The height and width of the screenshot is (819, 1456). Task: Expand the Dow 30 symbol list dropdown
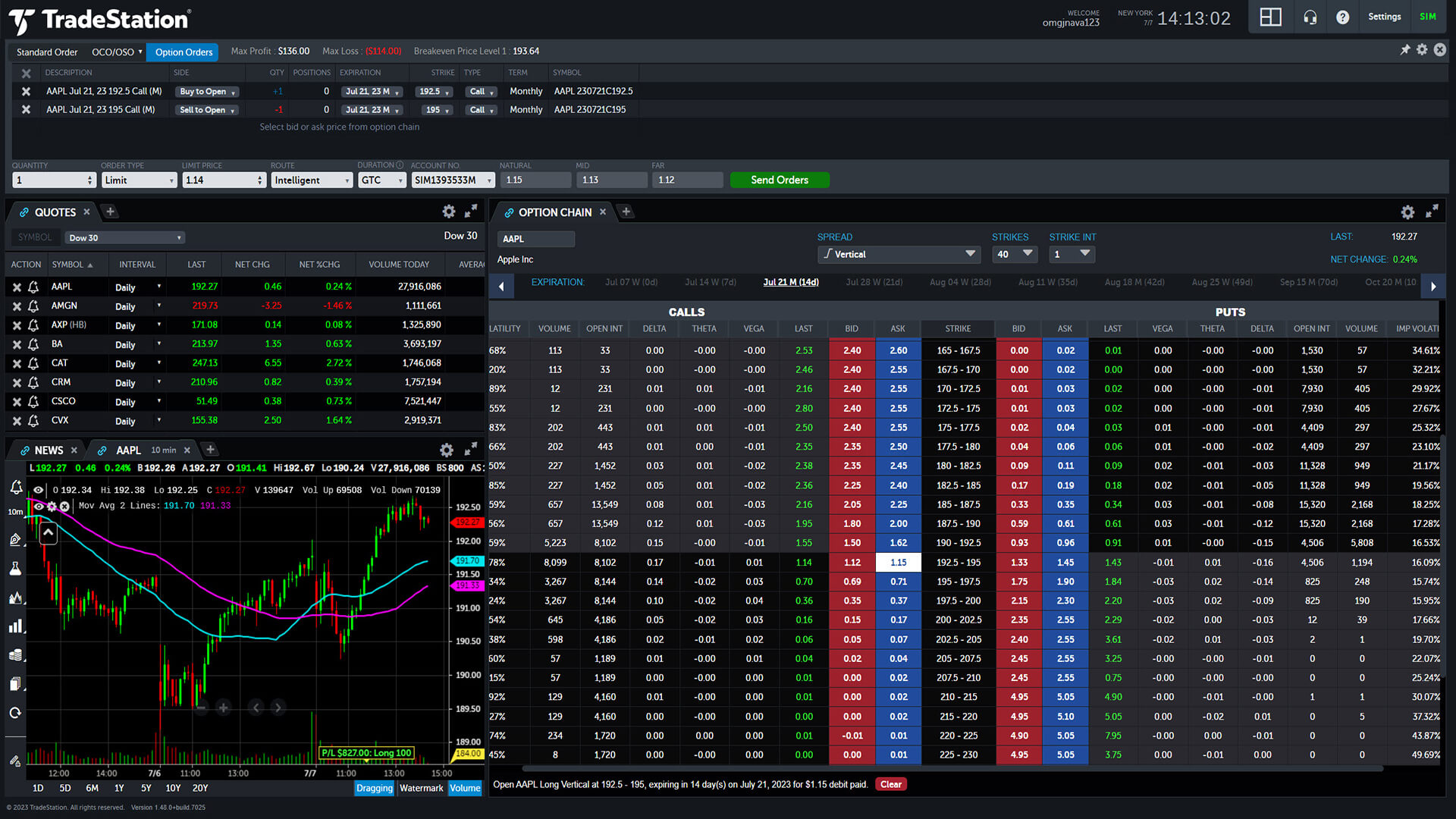tap(124, 238)
